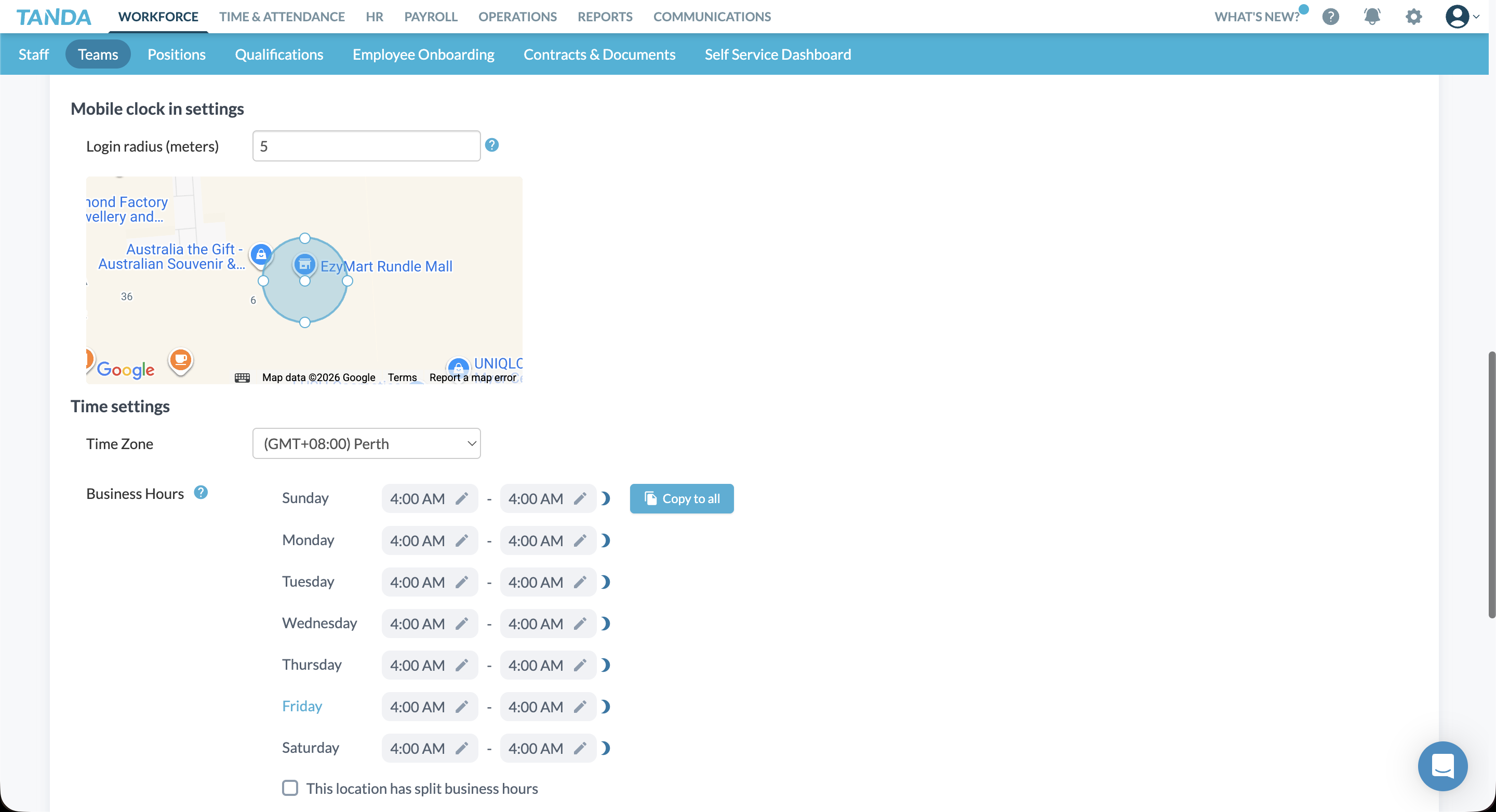Enable 'This location has split business hours'
Image resolution: width=1496 pixels, height=812 pixels.
(x=290, y=788)
